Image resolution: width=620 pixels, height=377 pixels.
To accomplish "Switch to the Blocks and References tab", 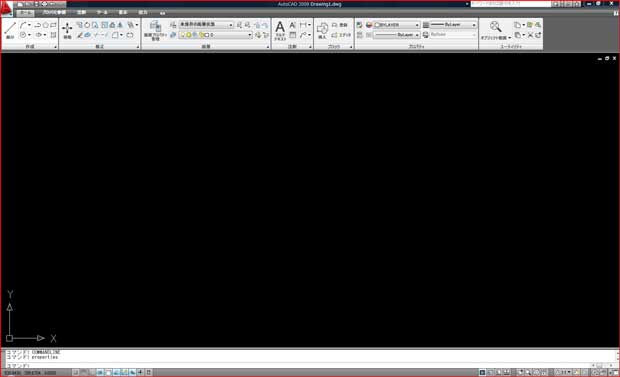I will click(54, 13).
